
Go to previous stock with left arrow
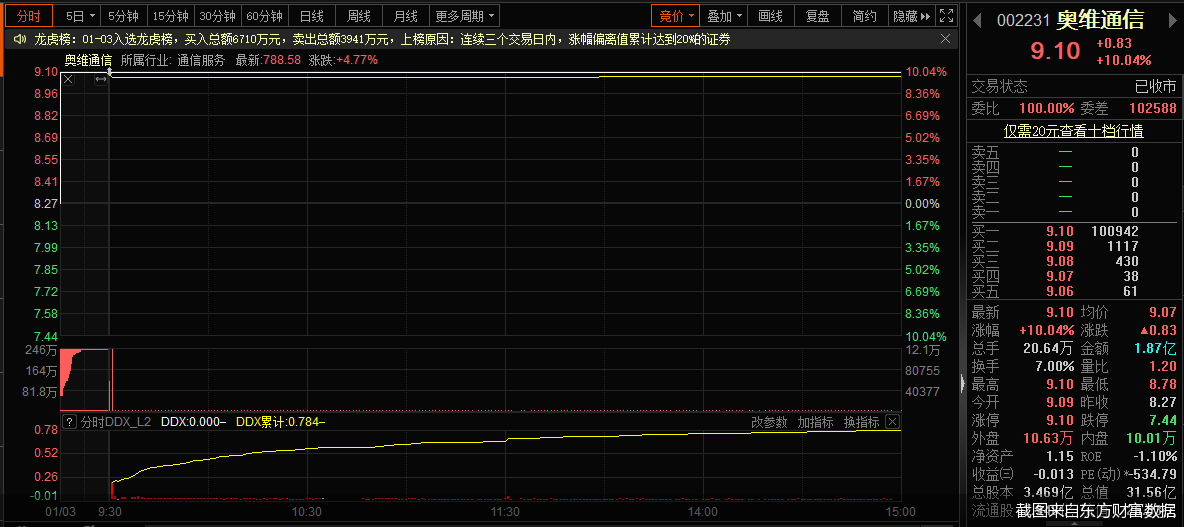tap(978, 22)
